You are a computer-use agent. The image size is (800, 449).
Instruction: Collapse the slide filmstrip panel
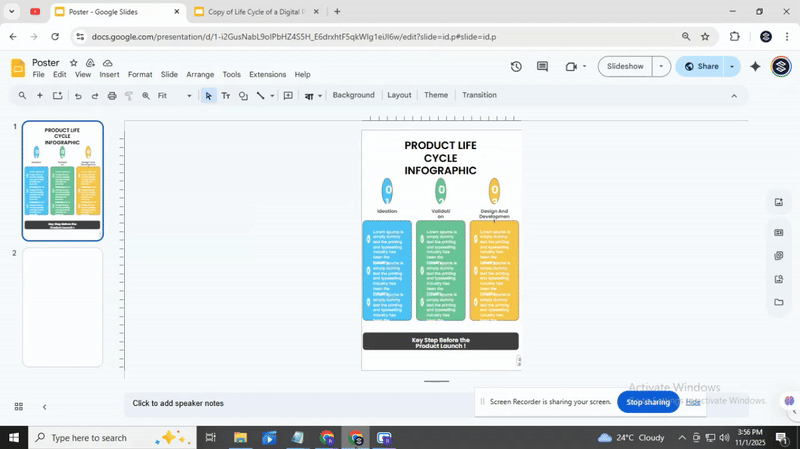pos(44,407)
